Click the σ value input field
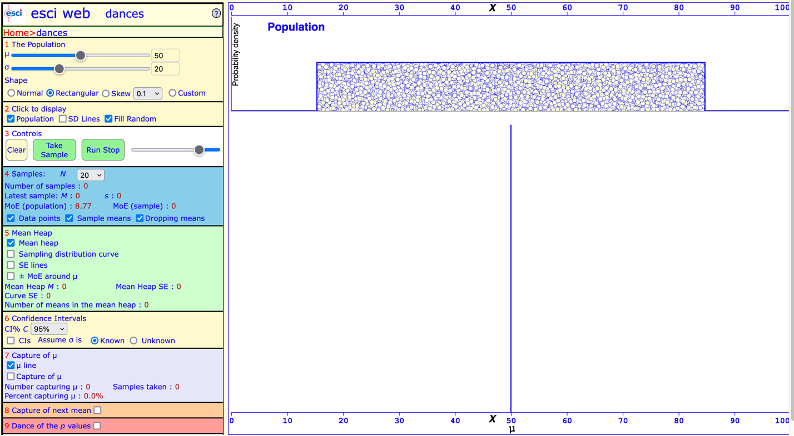 pyautogui.click(x=165, y=69)
